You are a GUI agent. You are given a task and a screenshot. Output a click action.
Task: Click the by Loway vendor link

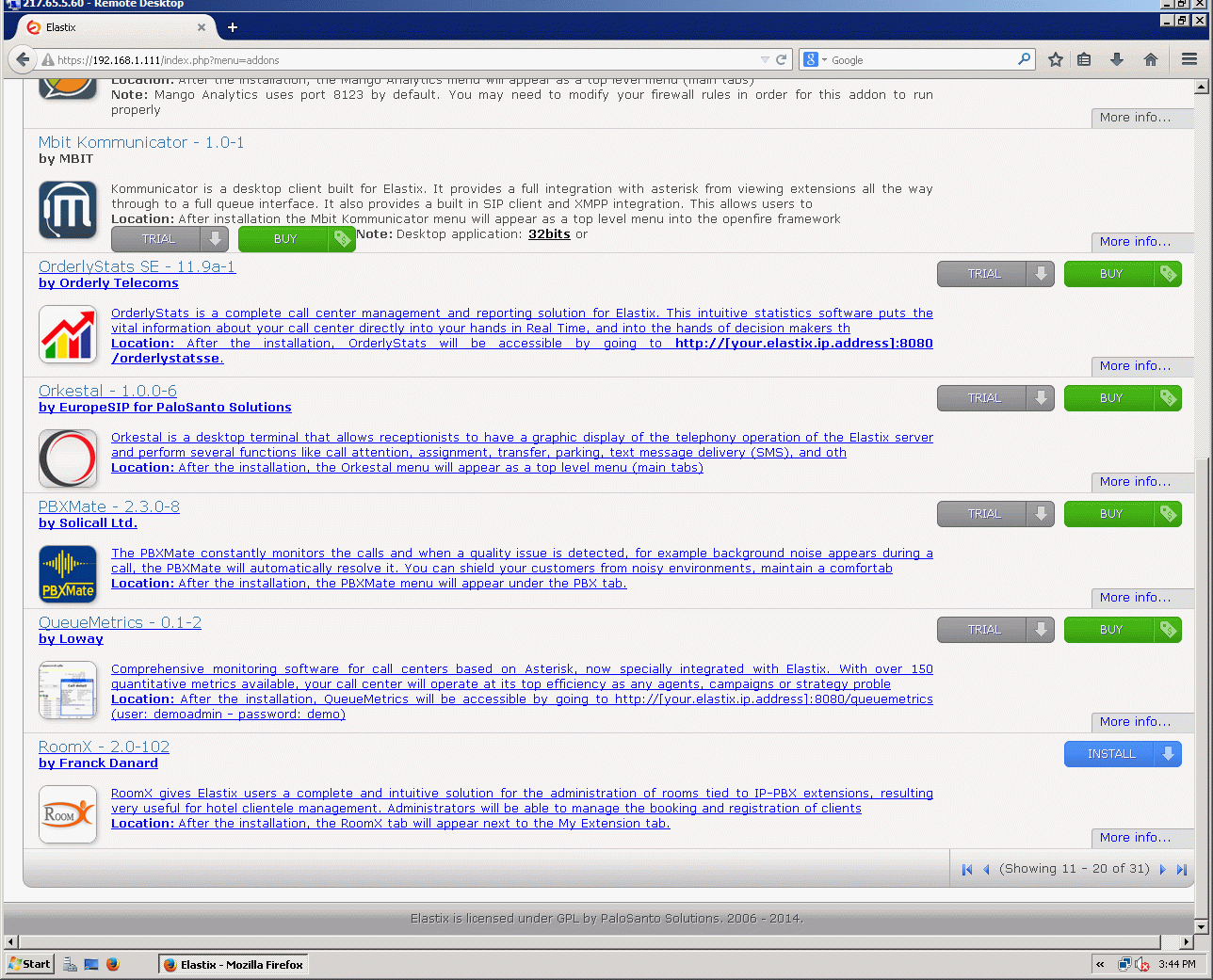71,639
